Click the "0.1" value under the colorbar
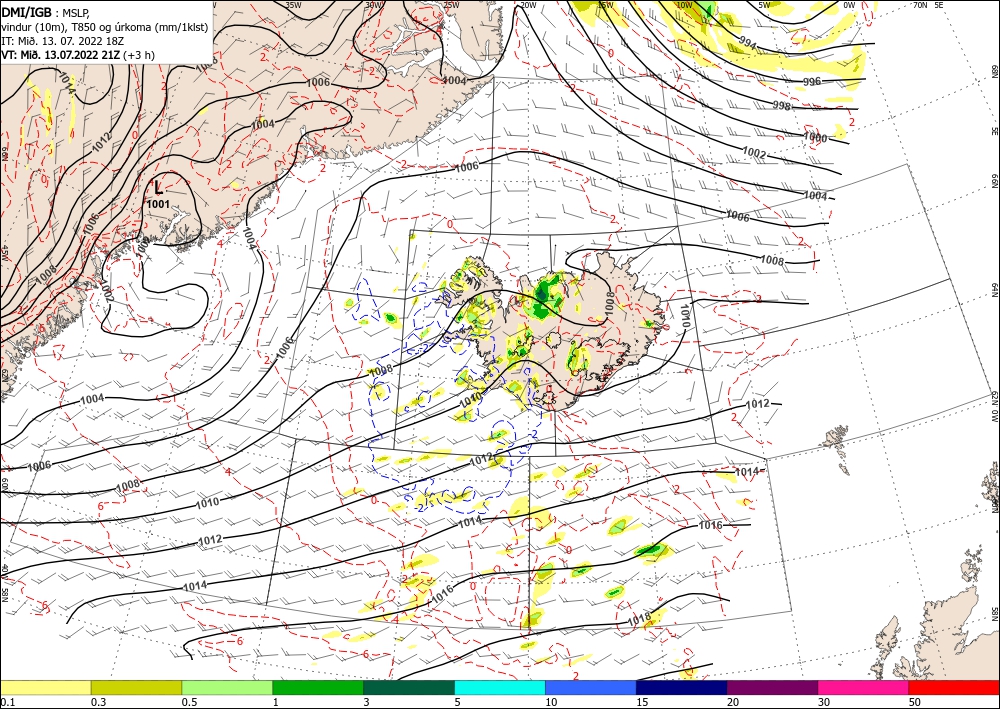This screenshot has height=709, width=1000. point(7,702)
